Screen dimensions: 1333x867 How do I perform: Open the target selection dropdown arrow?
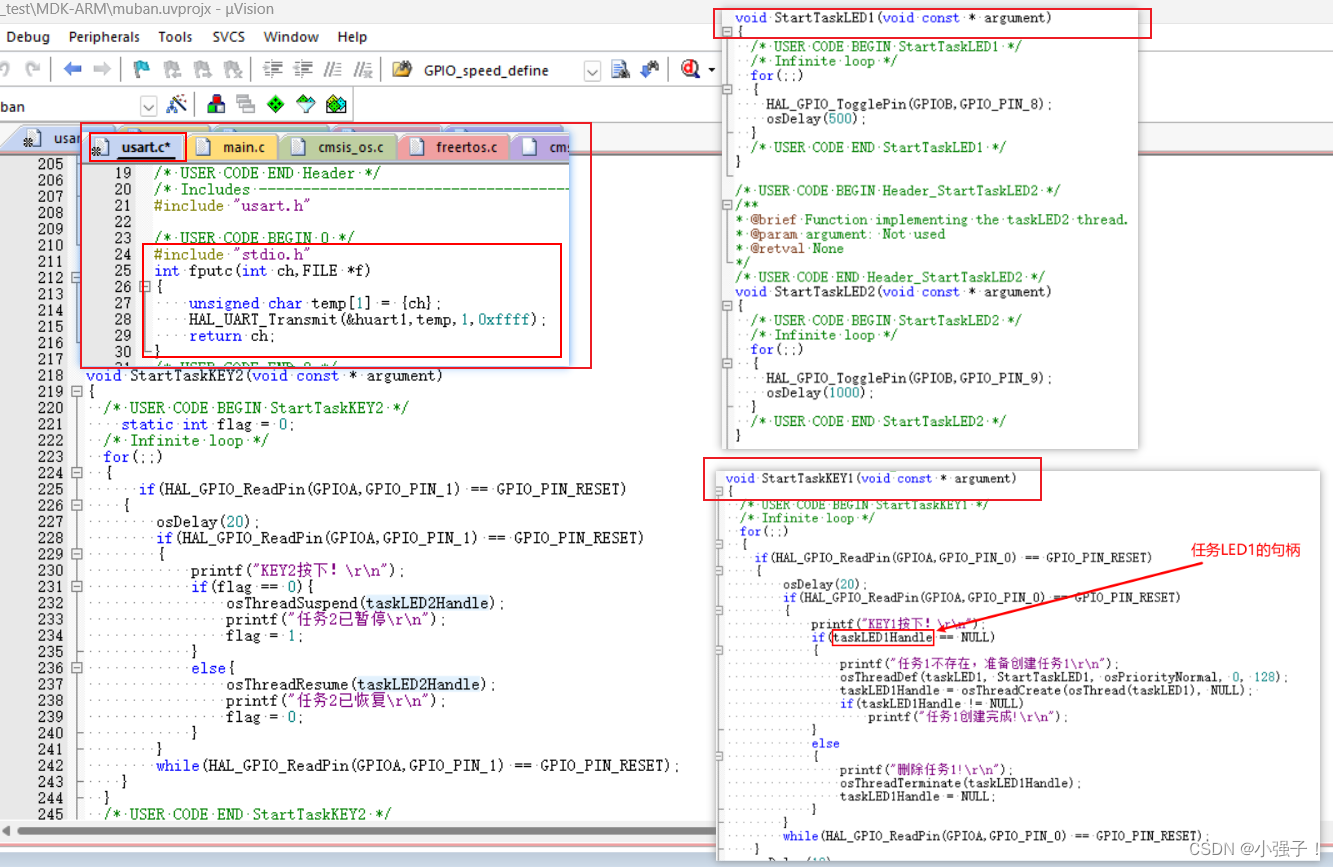click(149, 106)
